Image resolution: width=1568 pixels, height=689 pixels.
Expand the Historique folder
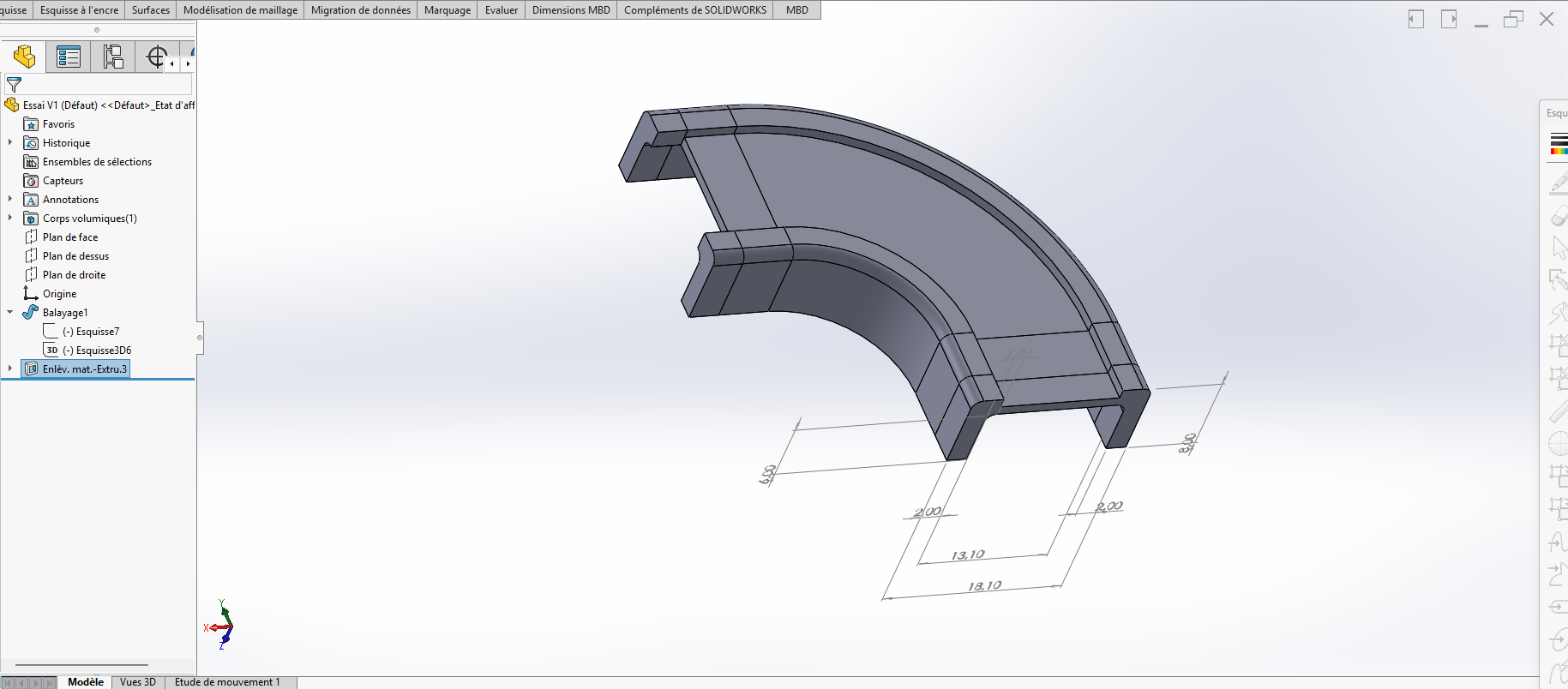tap(10, 142)
